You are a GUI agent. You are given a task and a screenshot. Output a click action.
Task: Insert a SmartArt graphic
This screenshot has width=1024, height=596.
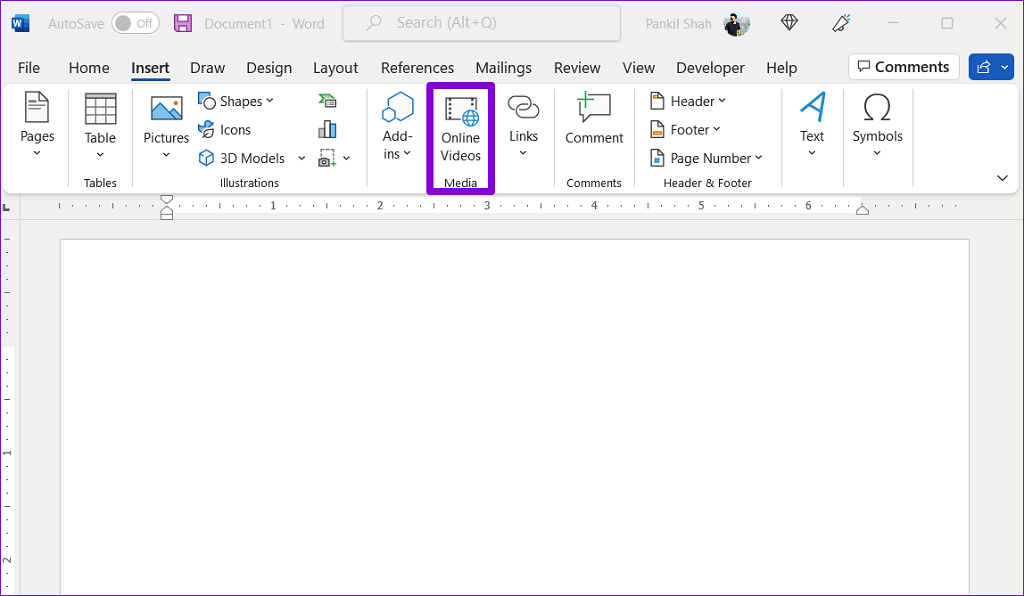(327, 101)
